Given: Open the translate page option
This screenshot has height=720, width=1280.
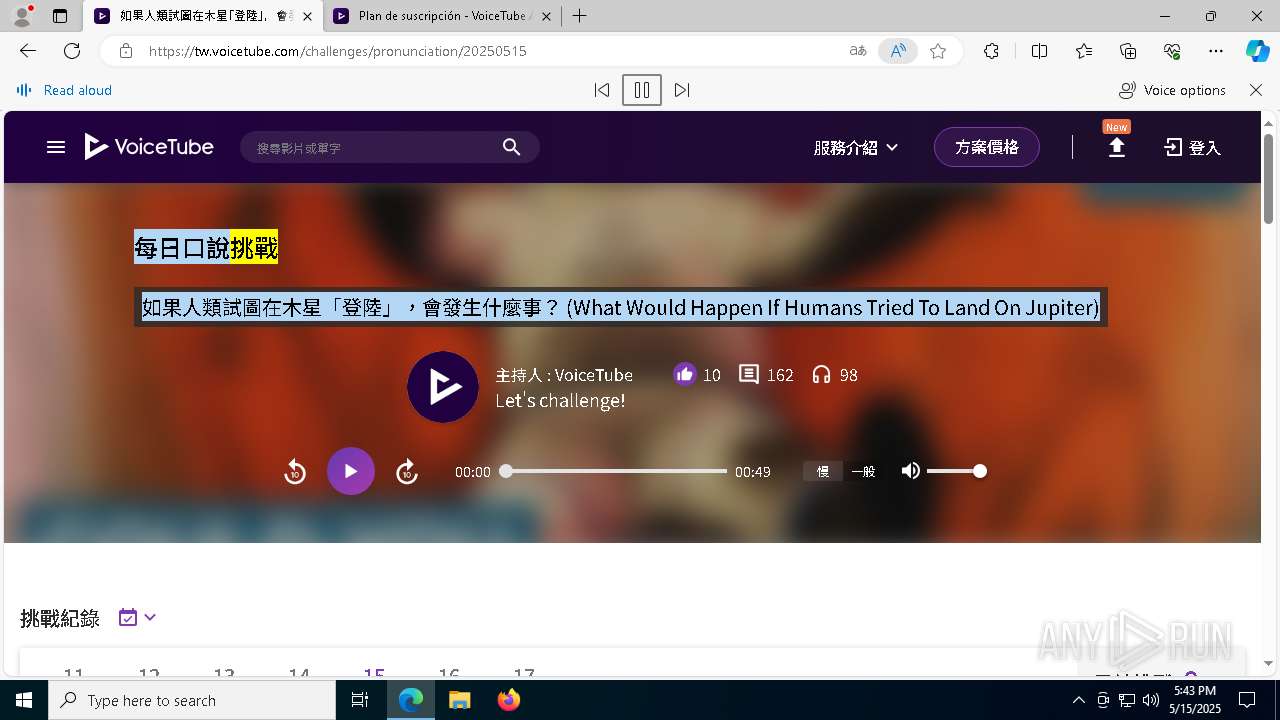Looking at the screenshot, I should pos(858,51).
